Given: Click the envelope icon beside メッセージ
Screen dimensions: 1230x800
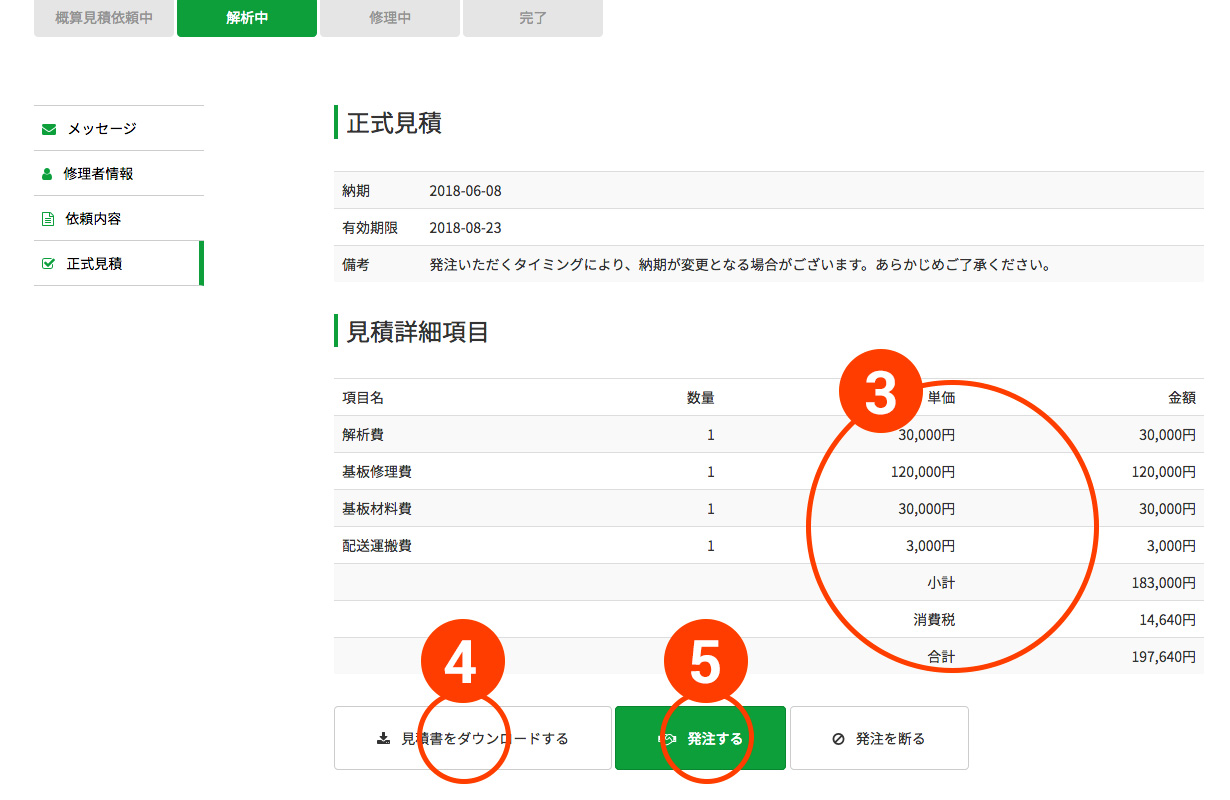Looking at the screenshot, I should tap(49, 129).
